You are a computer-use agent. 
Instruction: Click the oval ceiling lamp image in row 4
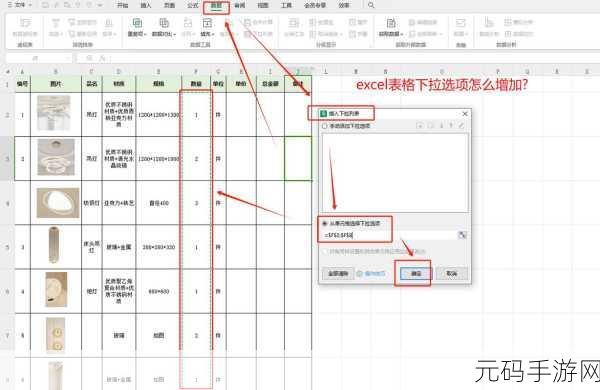tap(58, 202)
